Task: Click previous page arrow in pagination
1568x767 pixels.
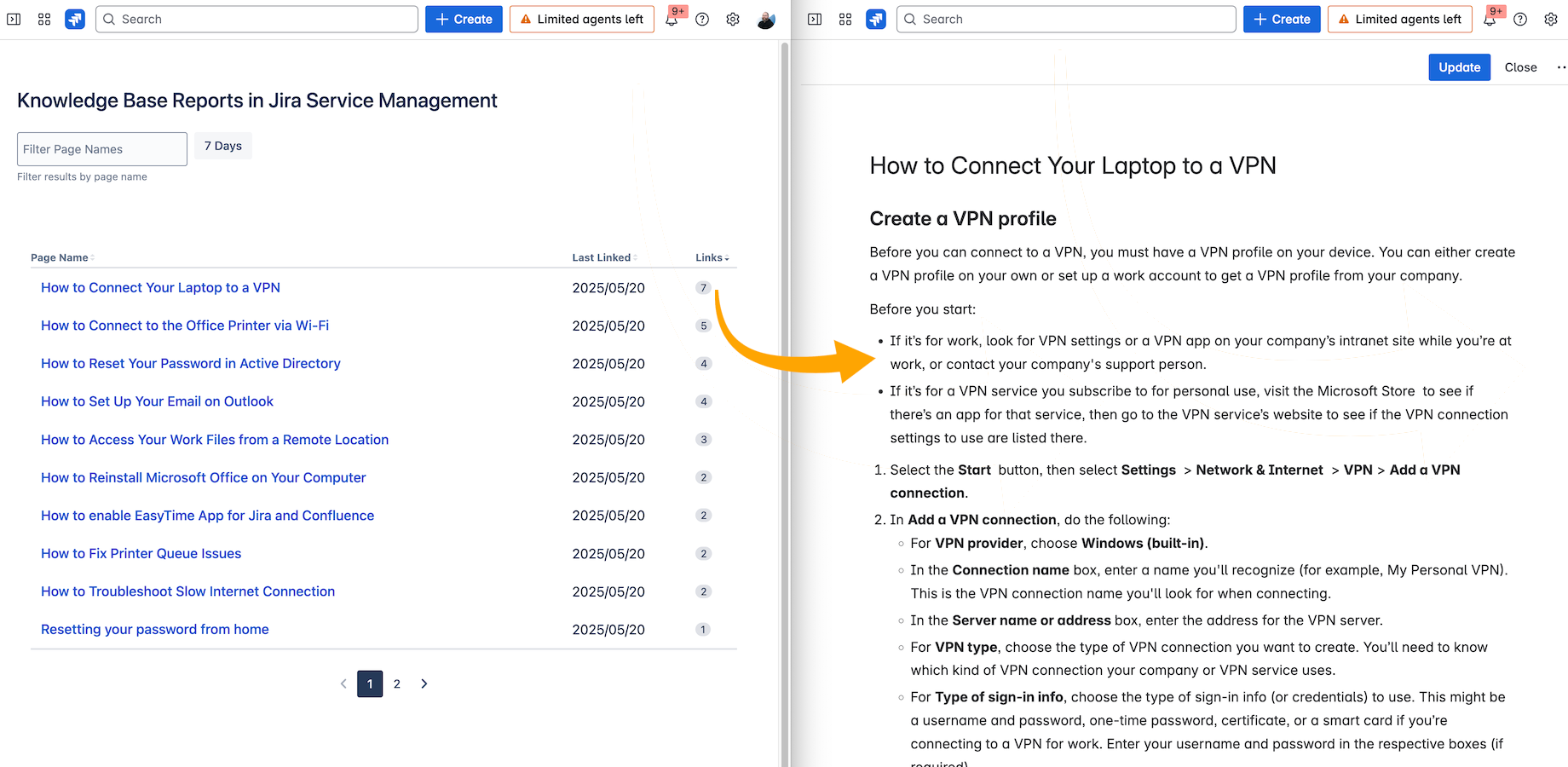Action: pyautogui.click(x=343, y=683)
